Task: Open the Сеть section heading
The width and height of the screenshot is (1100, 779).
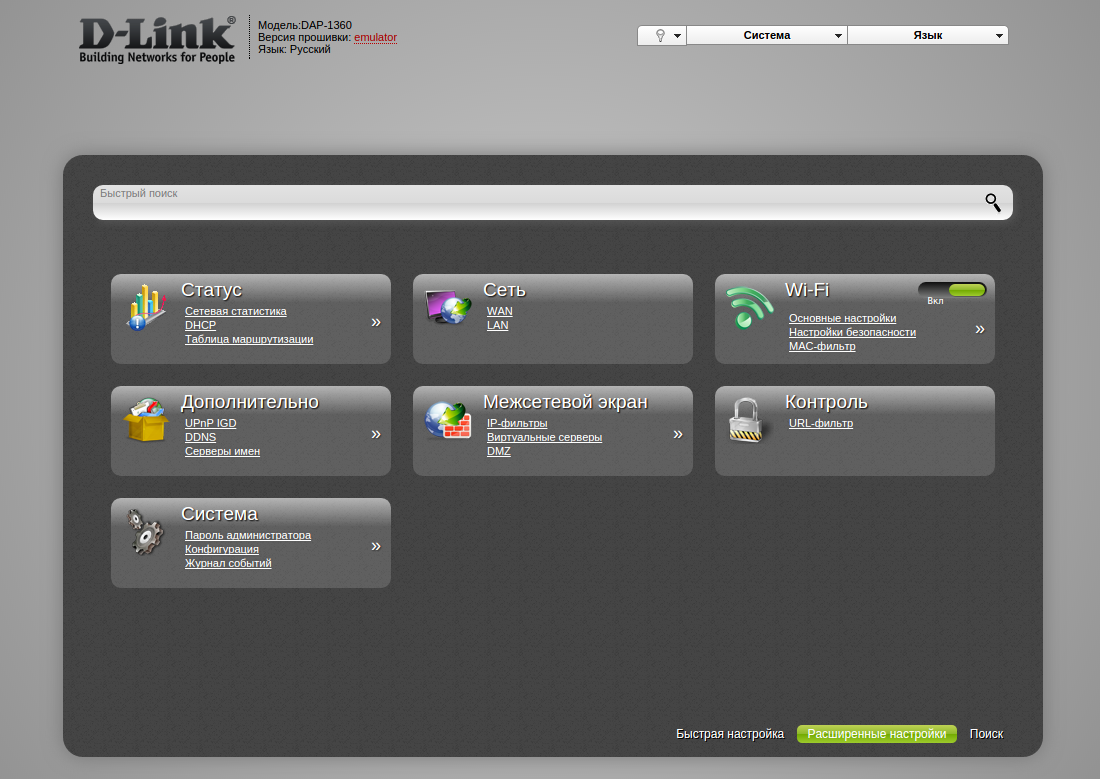Action: click(x=504, y=290)
